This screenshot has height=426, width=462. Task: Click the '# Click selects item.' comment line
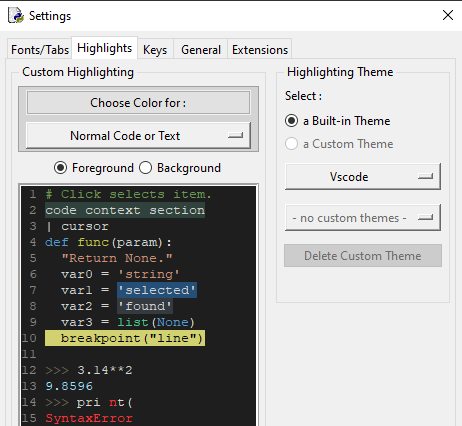point(128,194)
